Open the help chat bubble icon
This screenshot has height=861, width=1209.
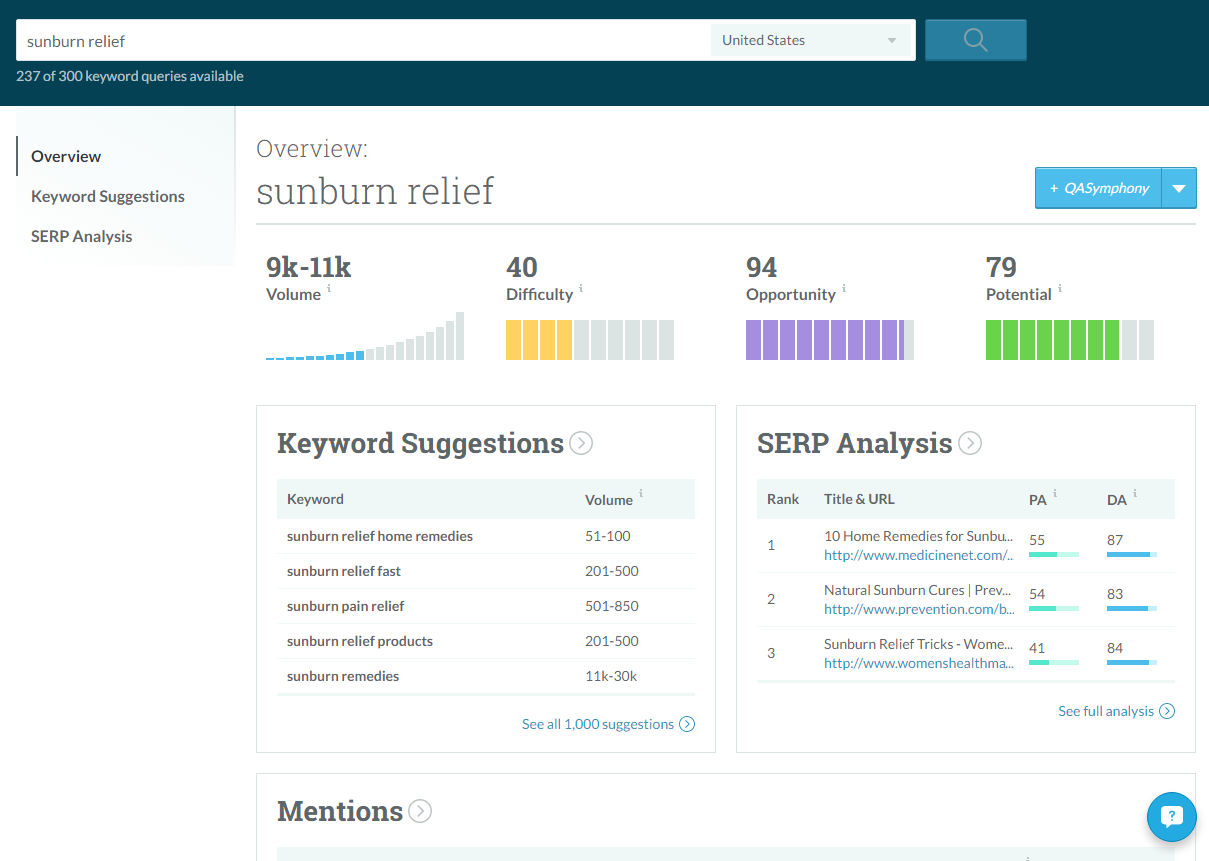pyautogui.click(x=1171, y=817)
